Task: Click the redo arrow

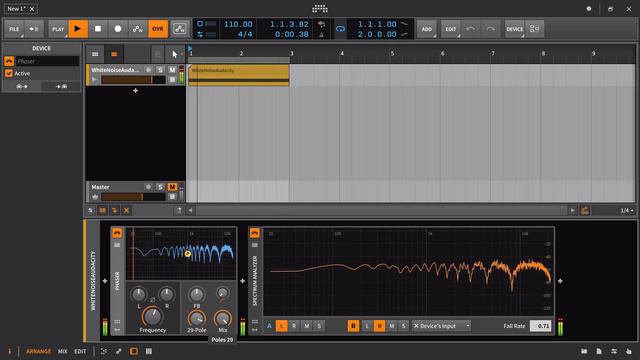Action: 490,29
